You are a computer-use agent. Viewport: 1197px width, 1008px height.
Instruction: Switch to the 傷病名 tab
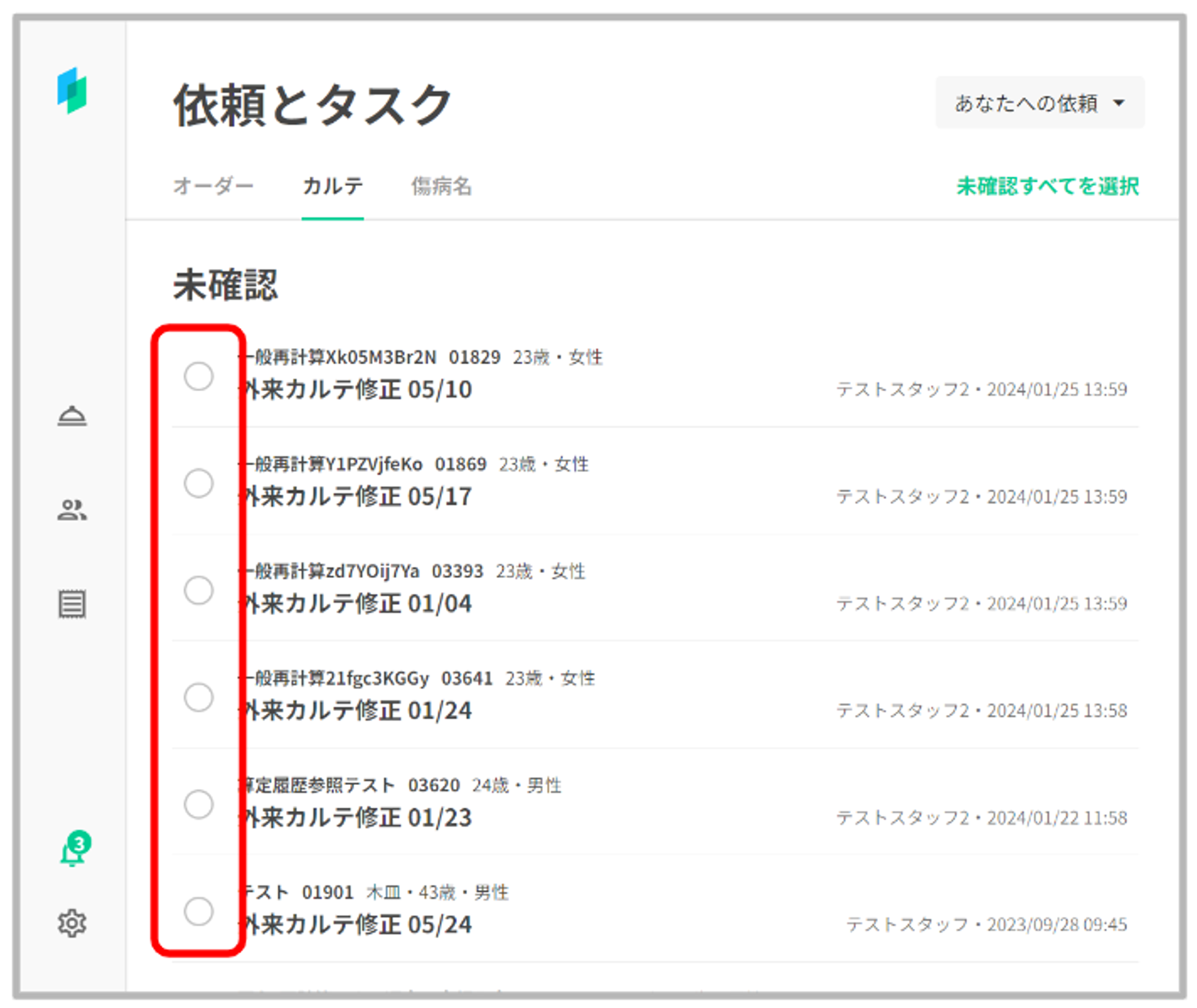click(441, 186)
